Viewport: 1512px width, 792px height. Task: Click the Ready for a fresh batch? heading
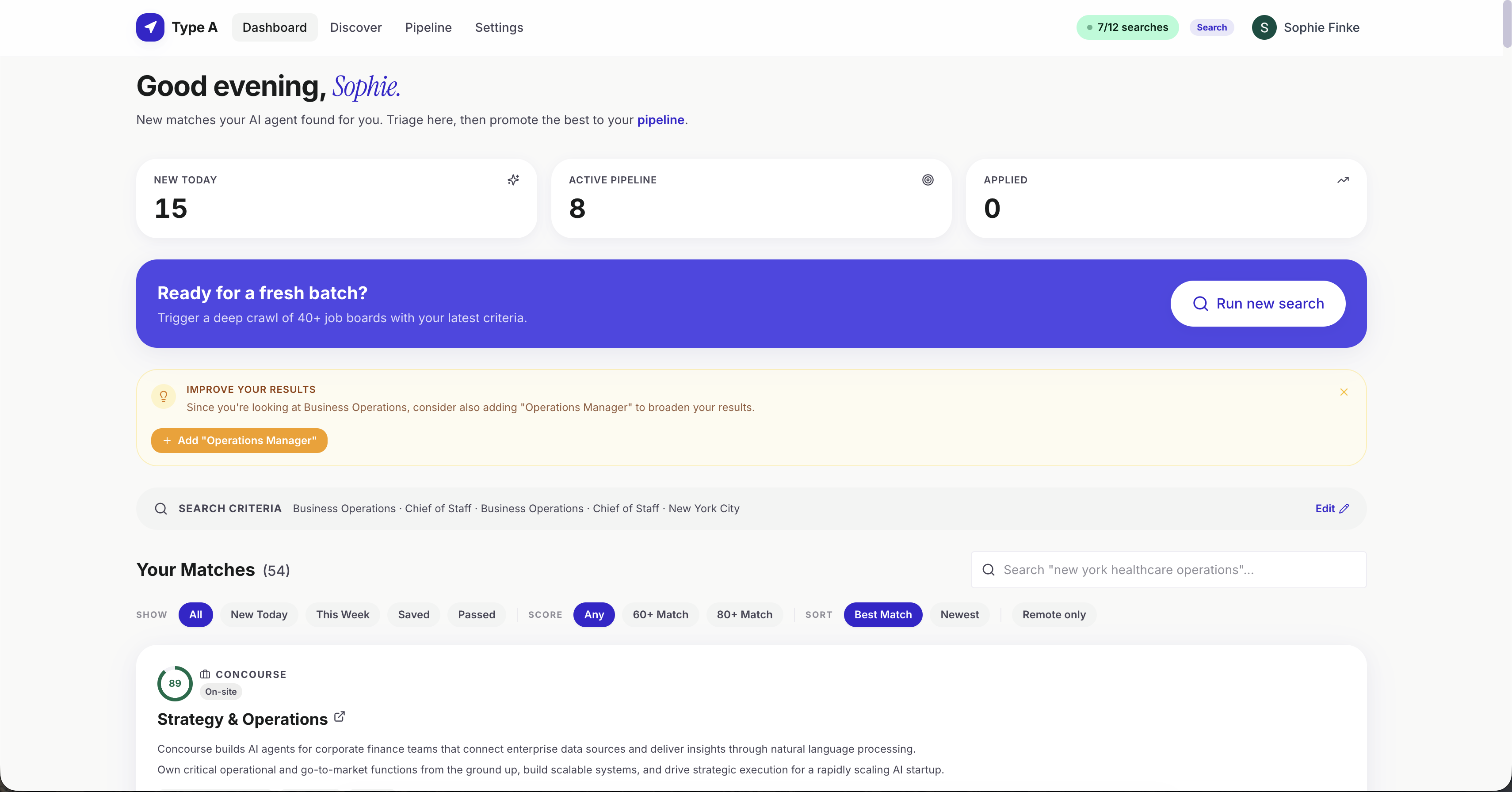point(262,293)
